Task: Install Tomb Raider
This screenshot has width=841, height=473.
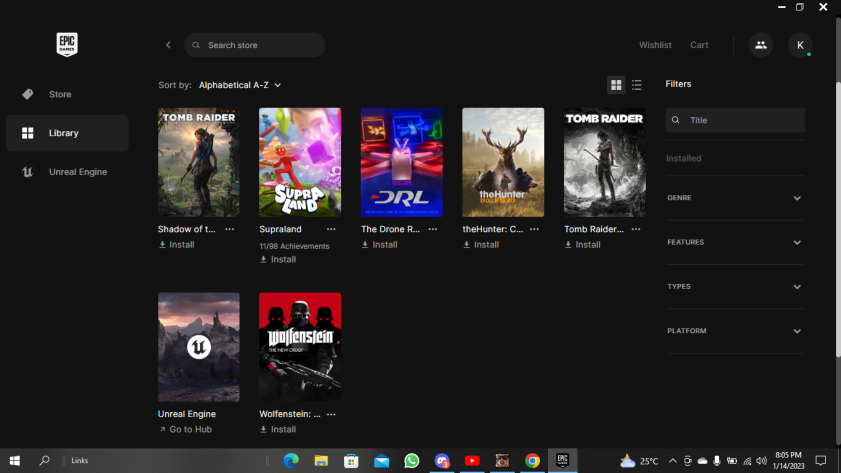Action: (x=582, y=245)
